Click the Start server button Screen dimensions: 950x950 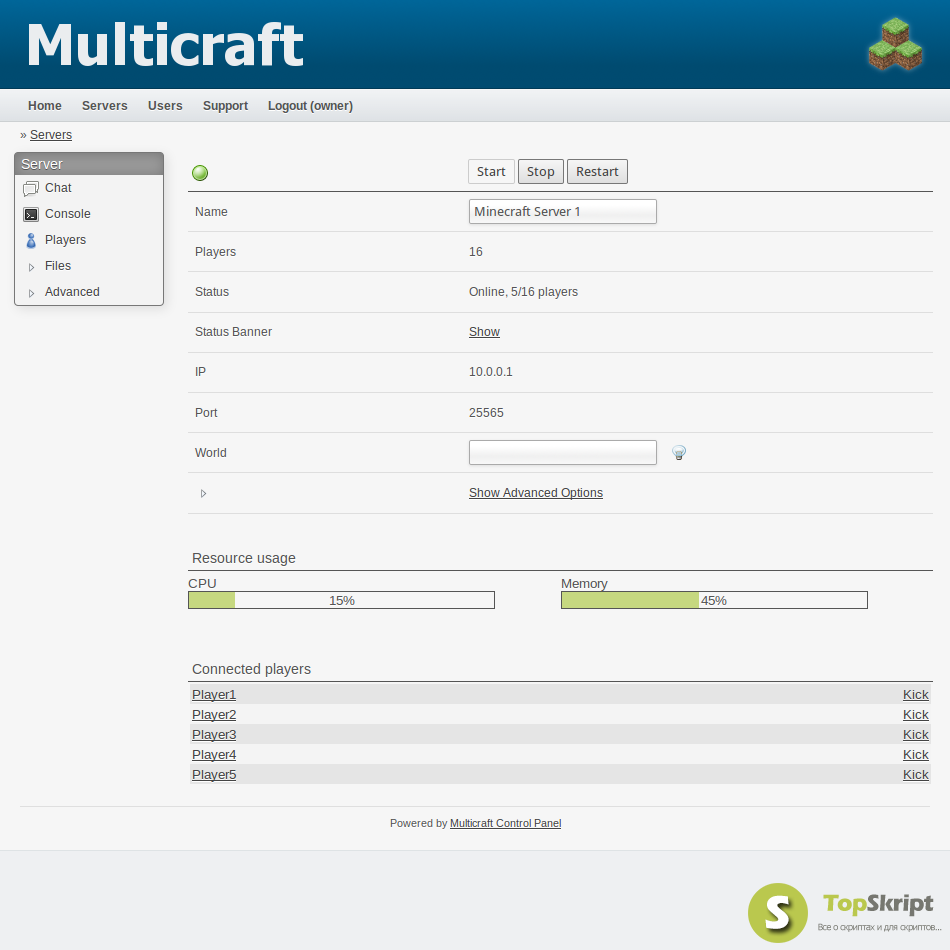pos(491,171)
